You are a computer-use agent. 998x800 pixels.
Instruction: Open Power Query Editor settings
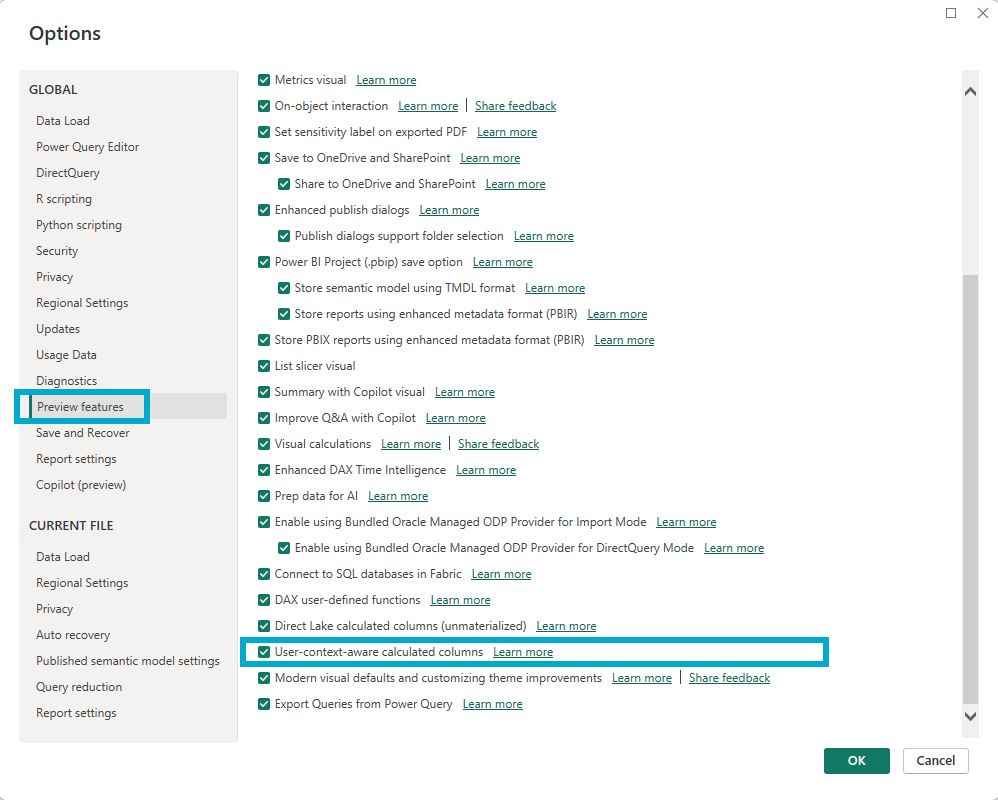[x=87, y=147]
